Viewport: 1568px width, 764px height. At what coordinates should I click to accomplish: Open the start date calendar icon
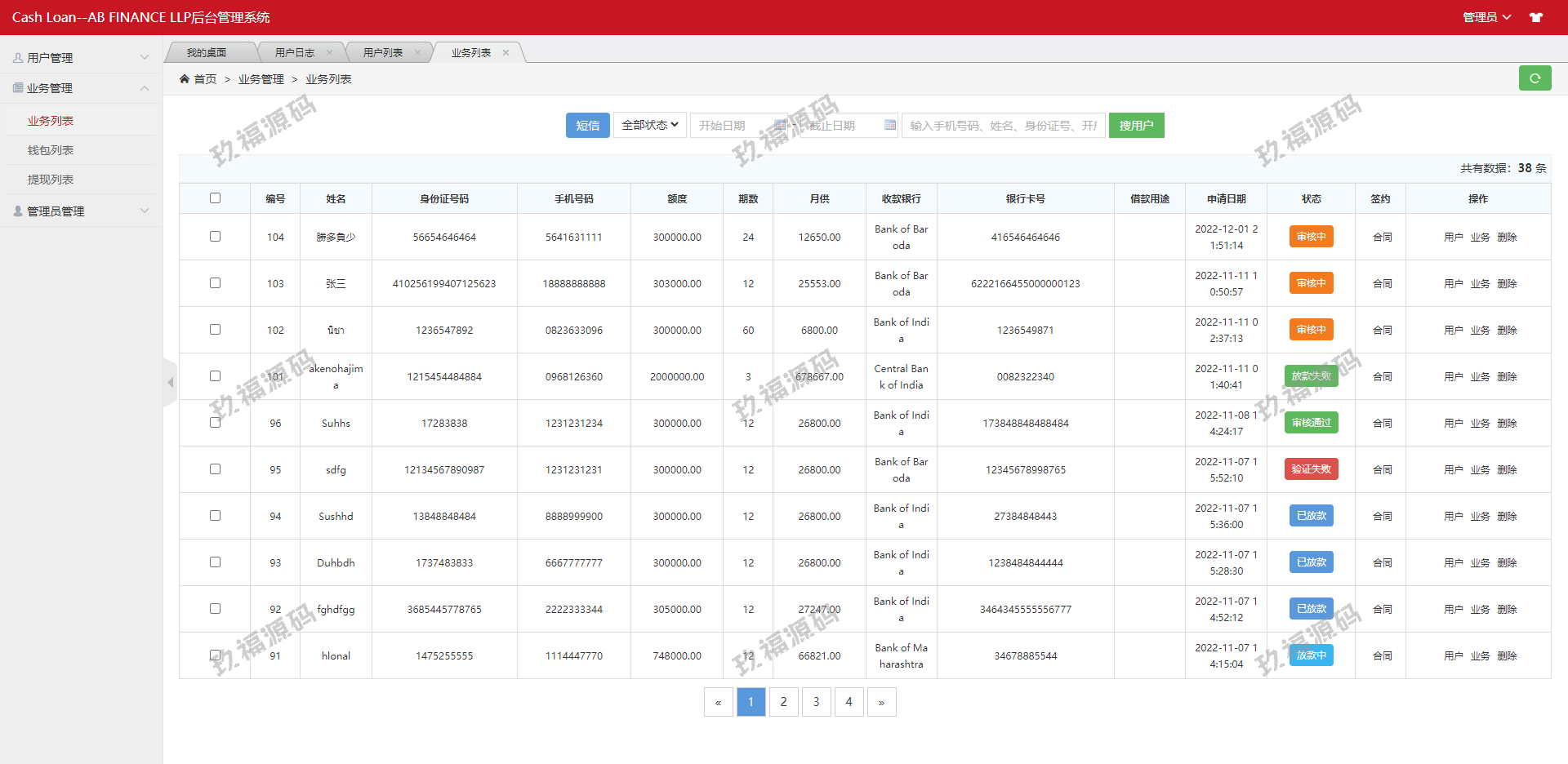click(x=780, y=126)
